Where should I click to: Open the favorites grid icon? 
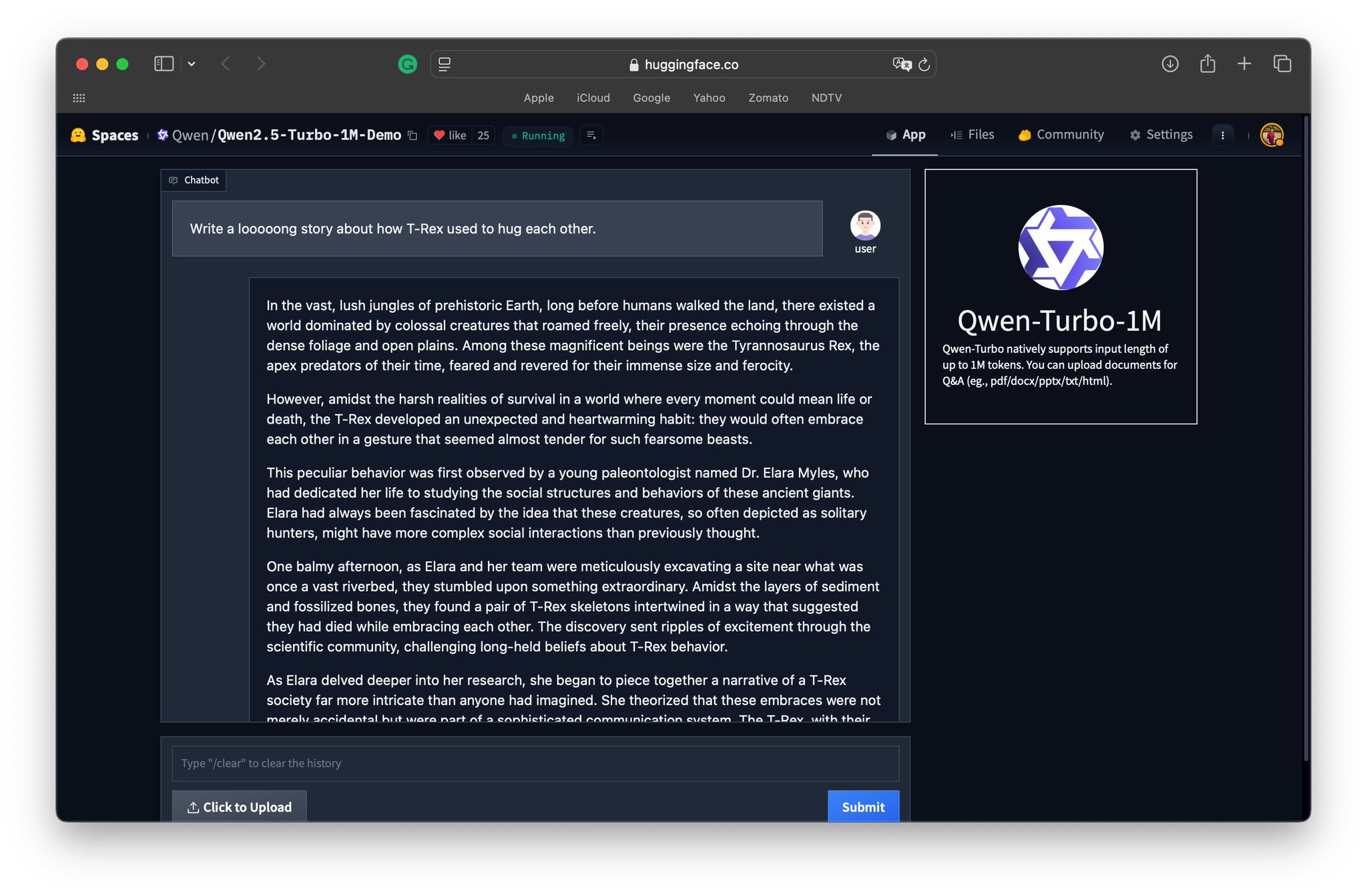[x=79, y=98]
